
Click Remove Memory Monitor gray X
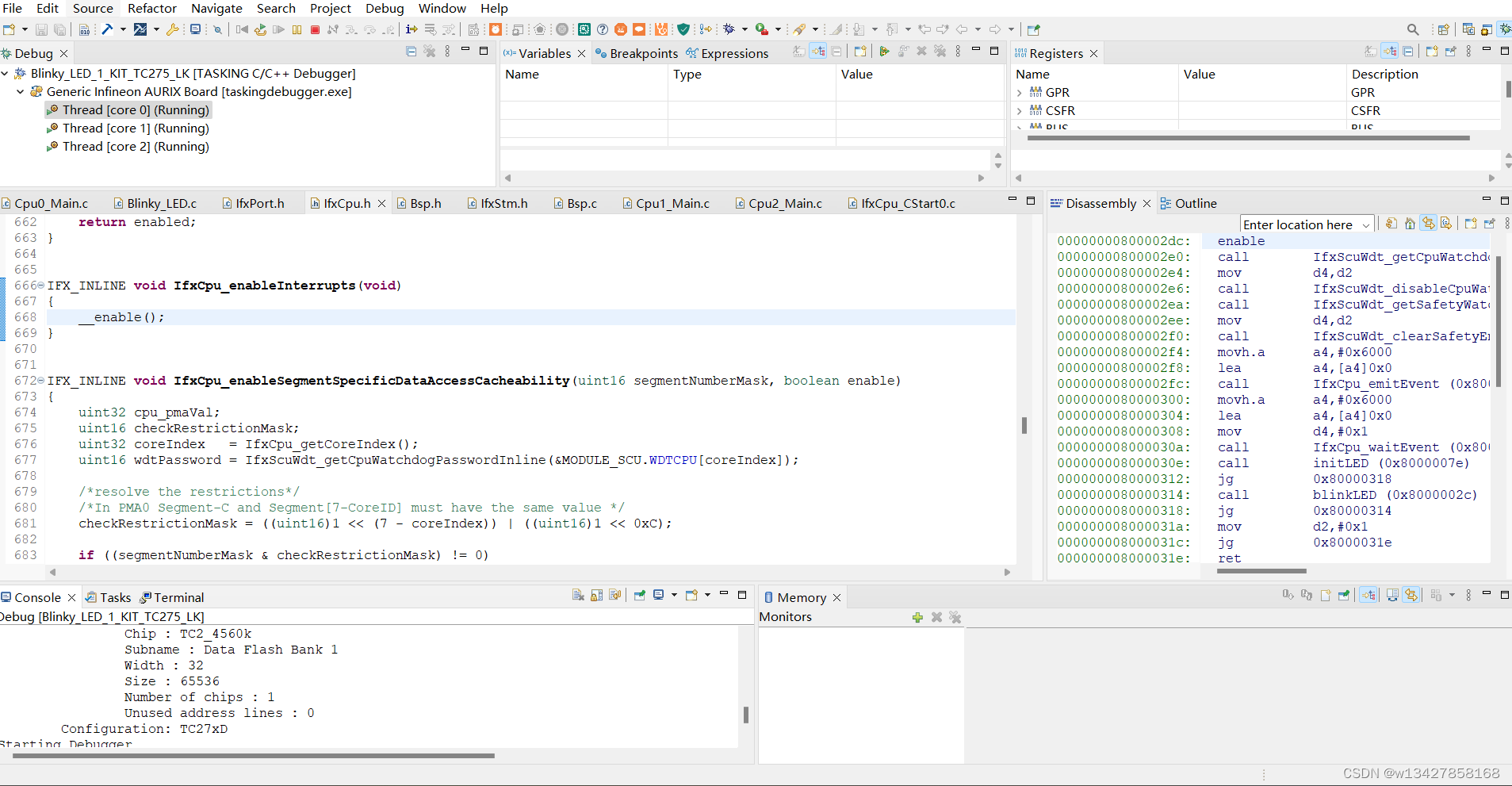click(x=936, y=617)
